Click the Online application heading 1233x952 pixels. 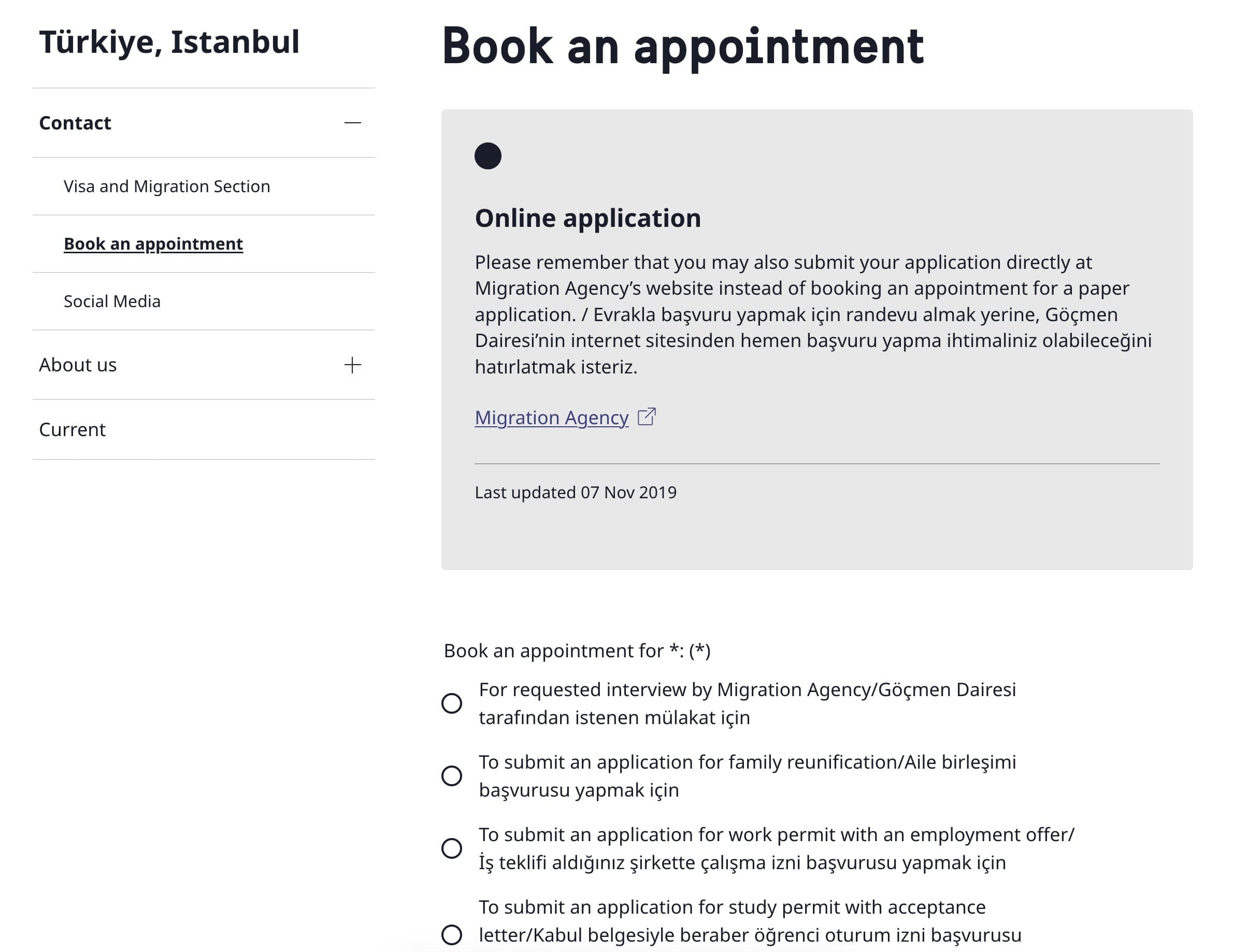click(587, 219)
